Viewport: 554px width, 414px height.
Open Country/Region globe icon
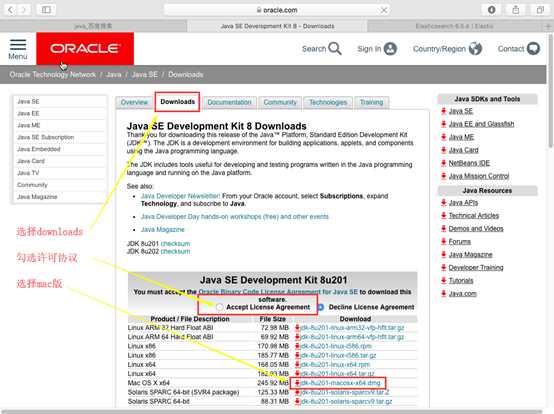tap(475, 49)
